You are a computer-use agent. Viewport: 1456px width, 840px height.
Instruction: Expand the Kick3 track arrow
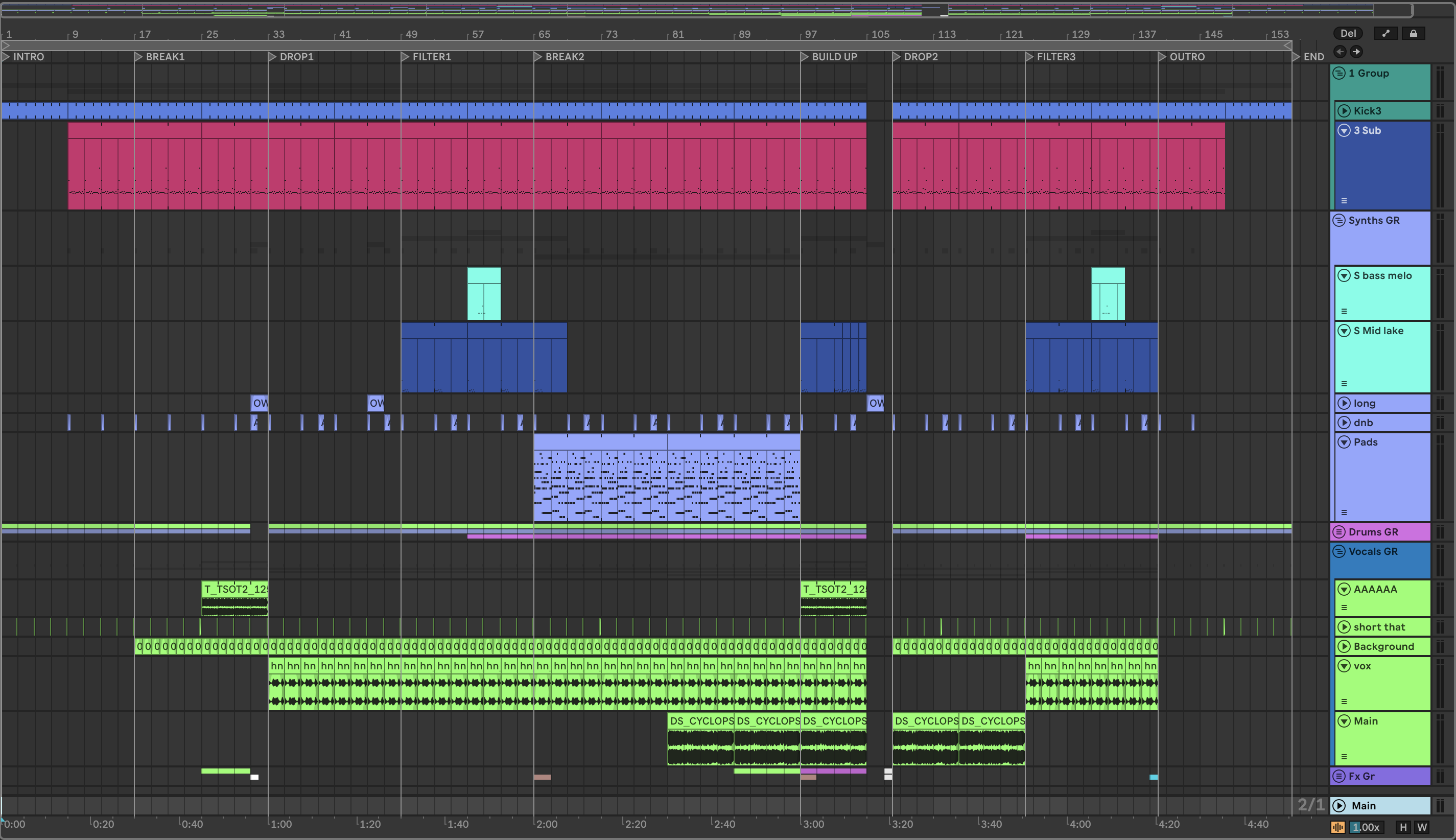[1344, 111]
